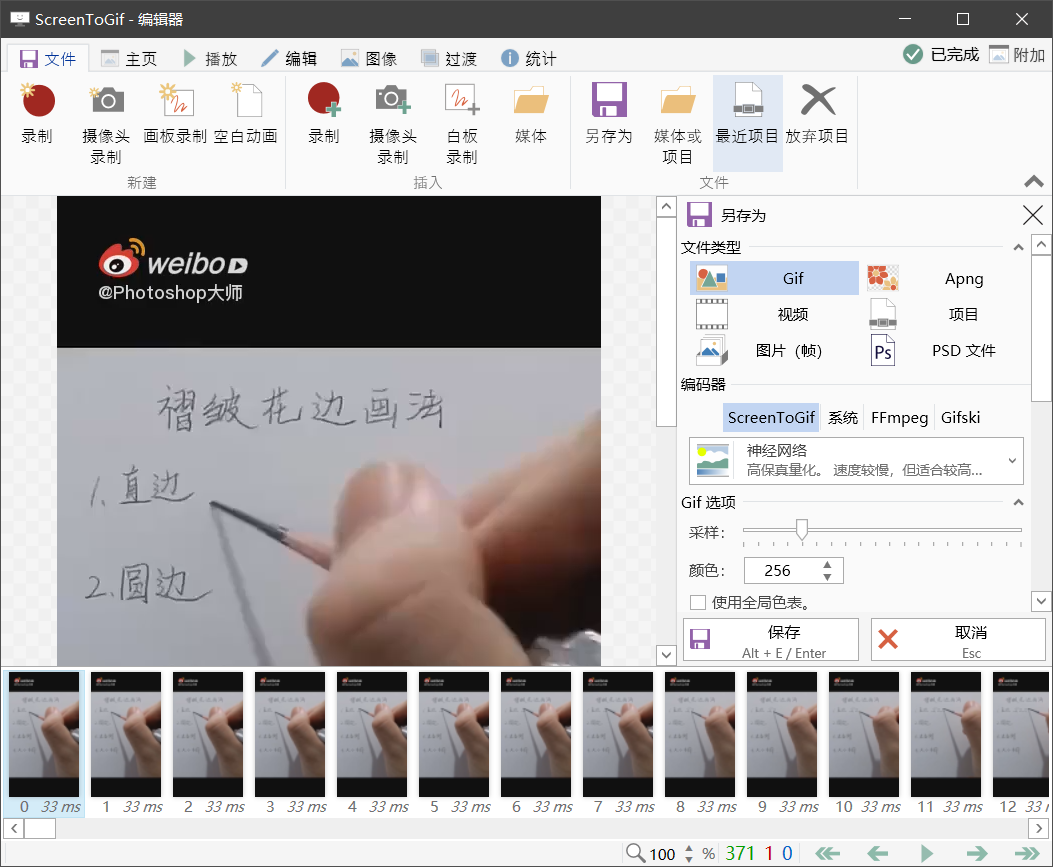Close the 另存为 panel
The height and width of the screenshot is (867, 1053).
coord(1033,215)
